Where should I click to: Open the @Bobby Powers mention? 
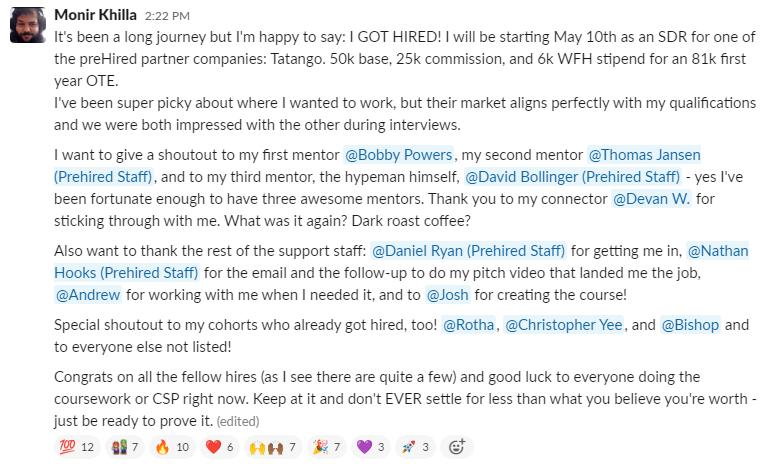[x=399, y=155]
